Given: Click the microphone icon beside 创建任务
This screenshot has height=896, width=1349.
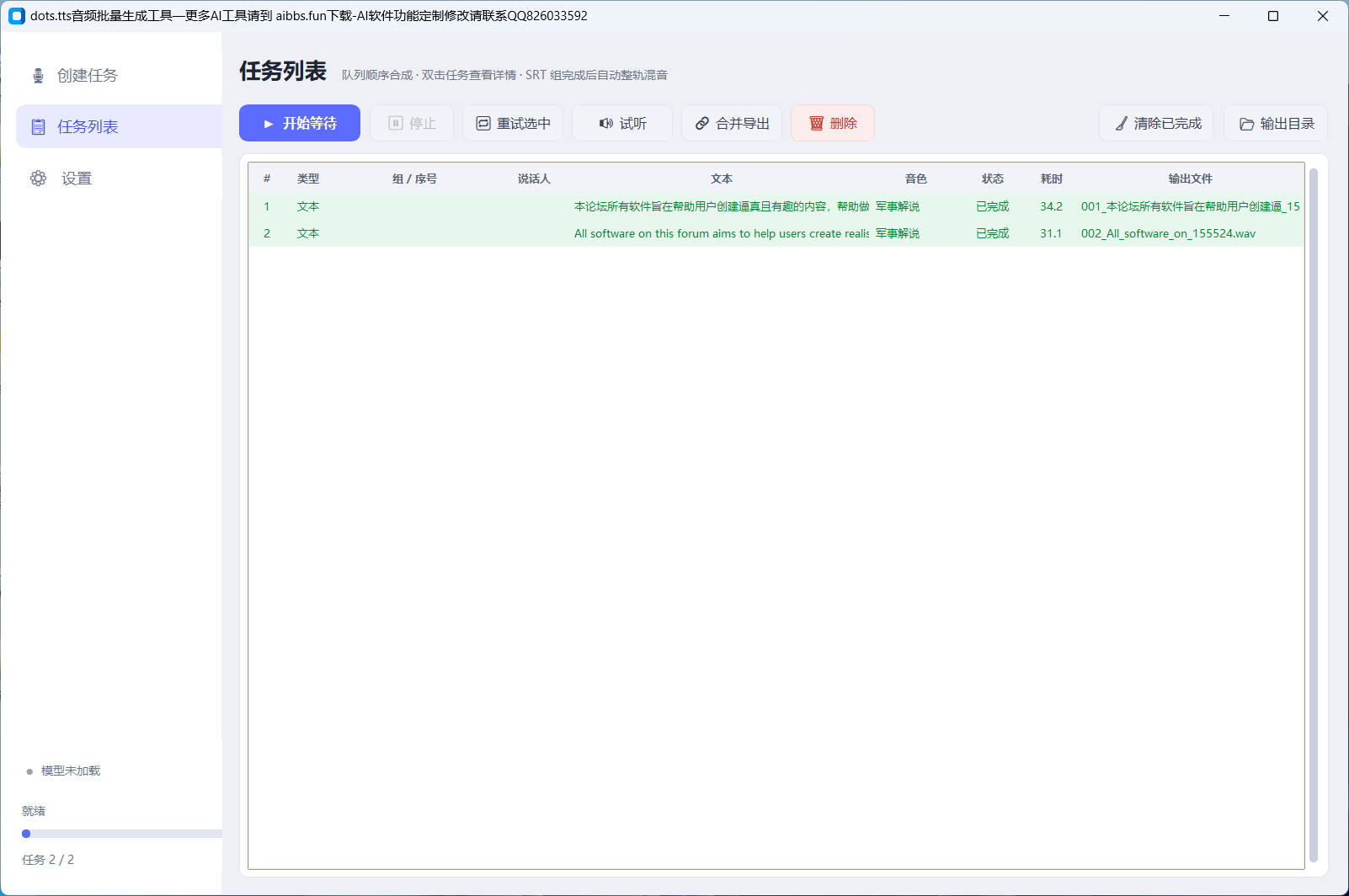Looking at the screenshot, I should point(38,76).
